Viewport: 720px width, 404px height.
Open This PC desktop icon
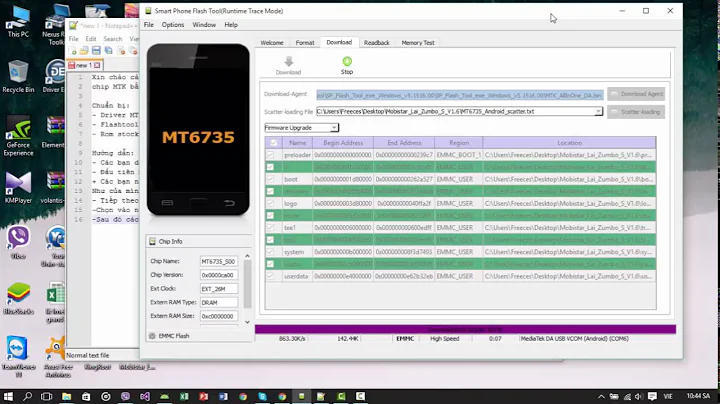18,22
